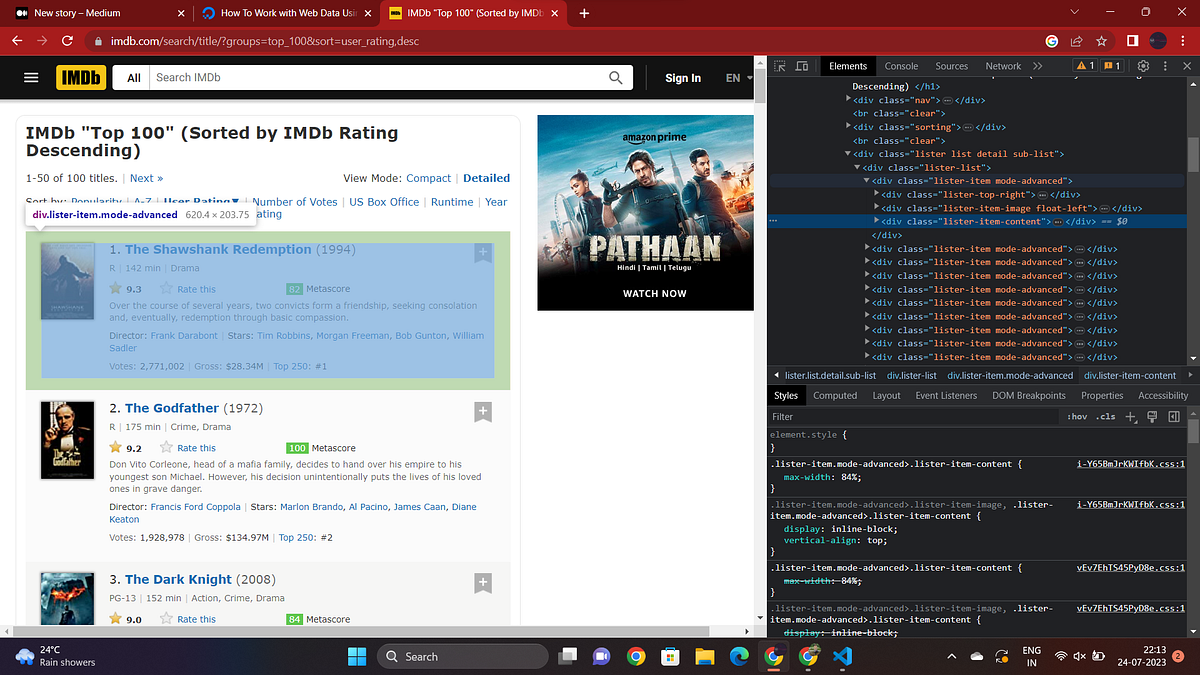
Task: Open the Computed styles tab
Action: (x=835, y=395)
